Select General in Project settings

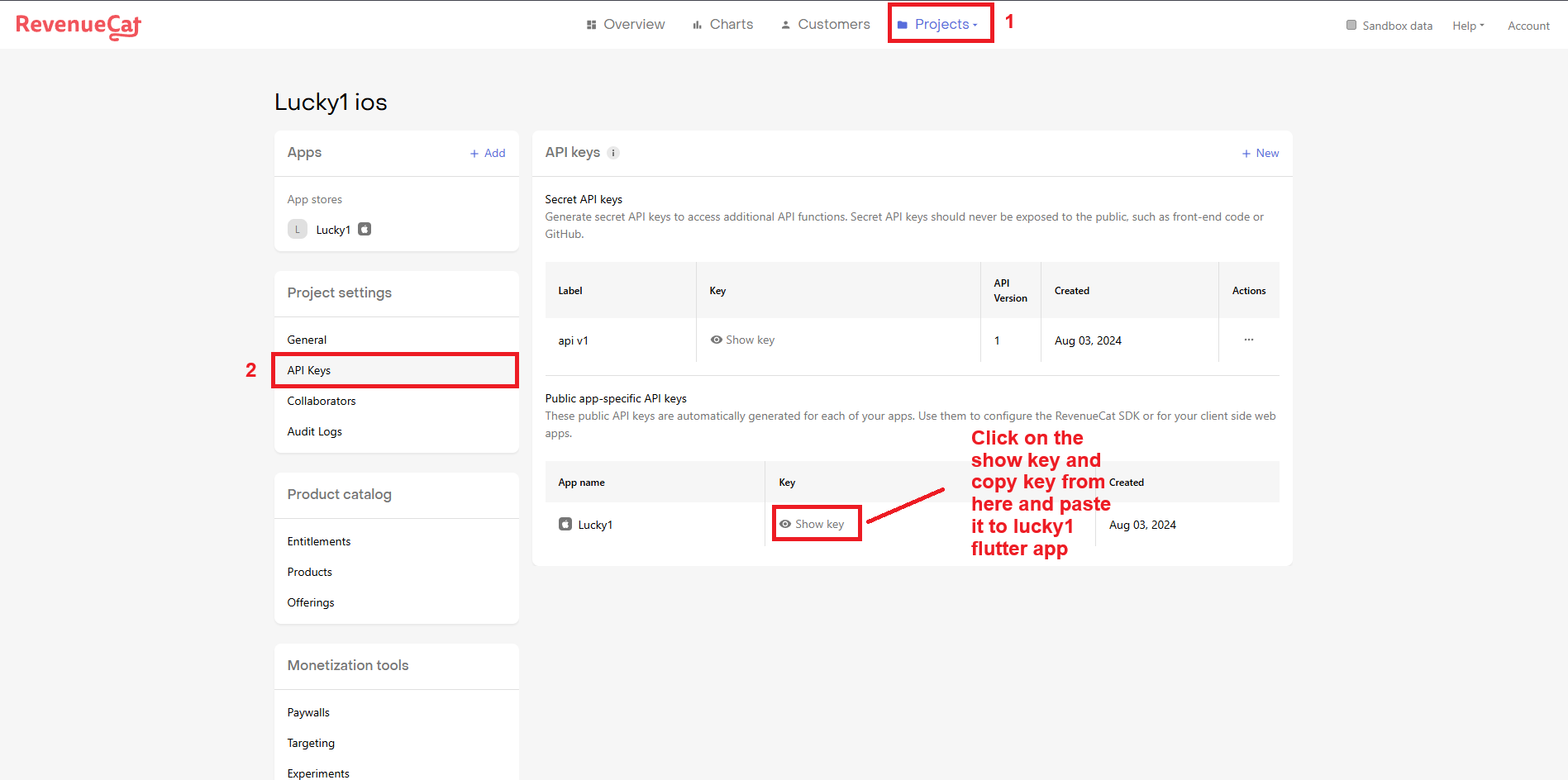[x=307, y=340]
